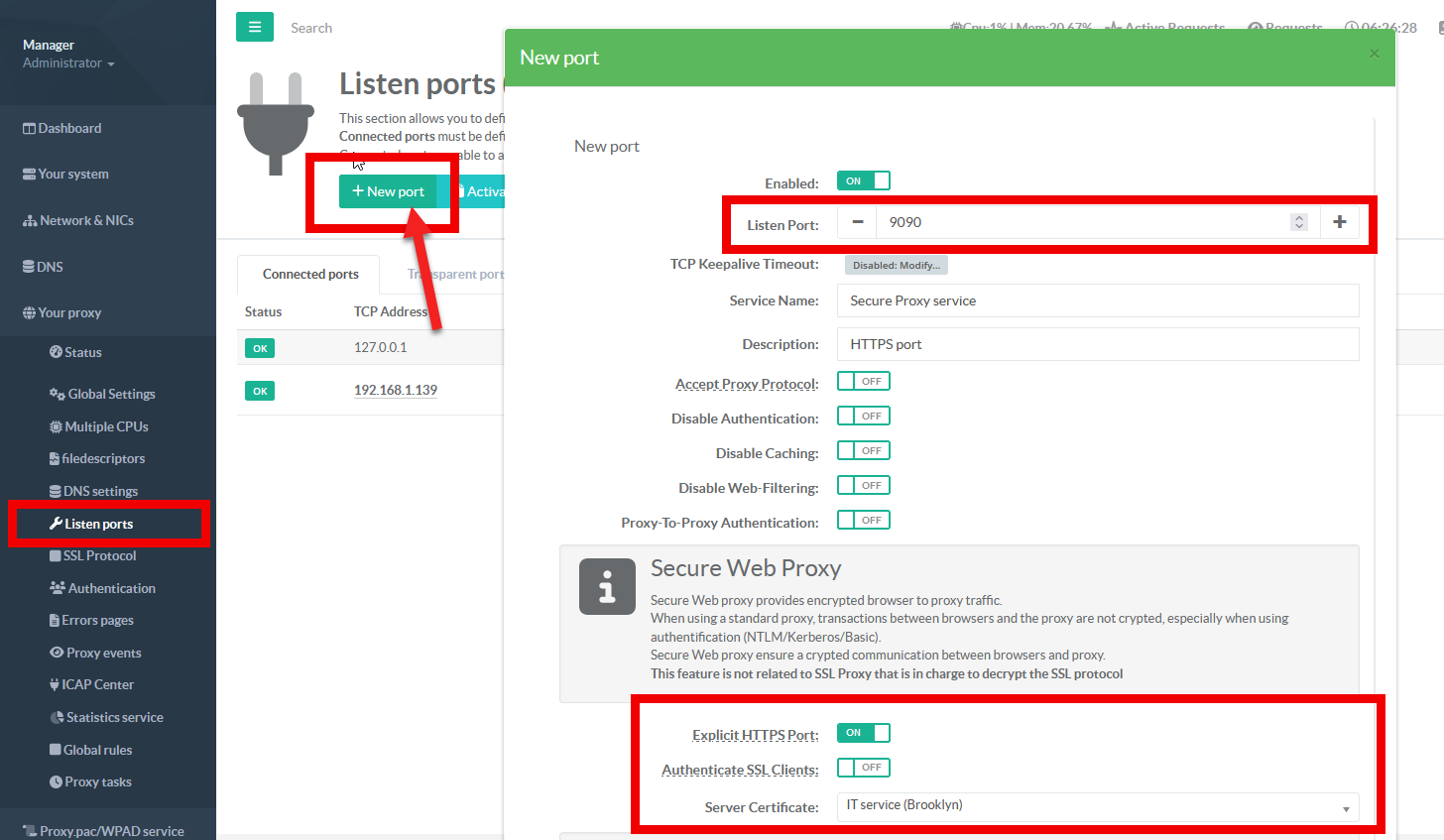
Task: Expand the Administrator user menu
Action: [68, 63]
